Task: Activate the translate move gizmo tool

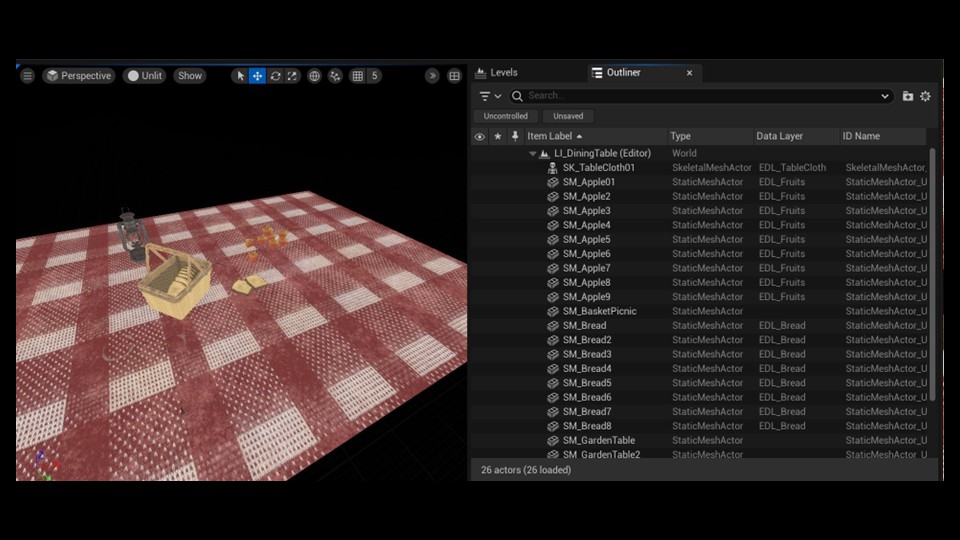Action: click(x=257, y=76)
